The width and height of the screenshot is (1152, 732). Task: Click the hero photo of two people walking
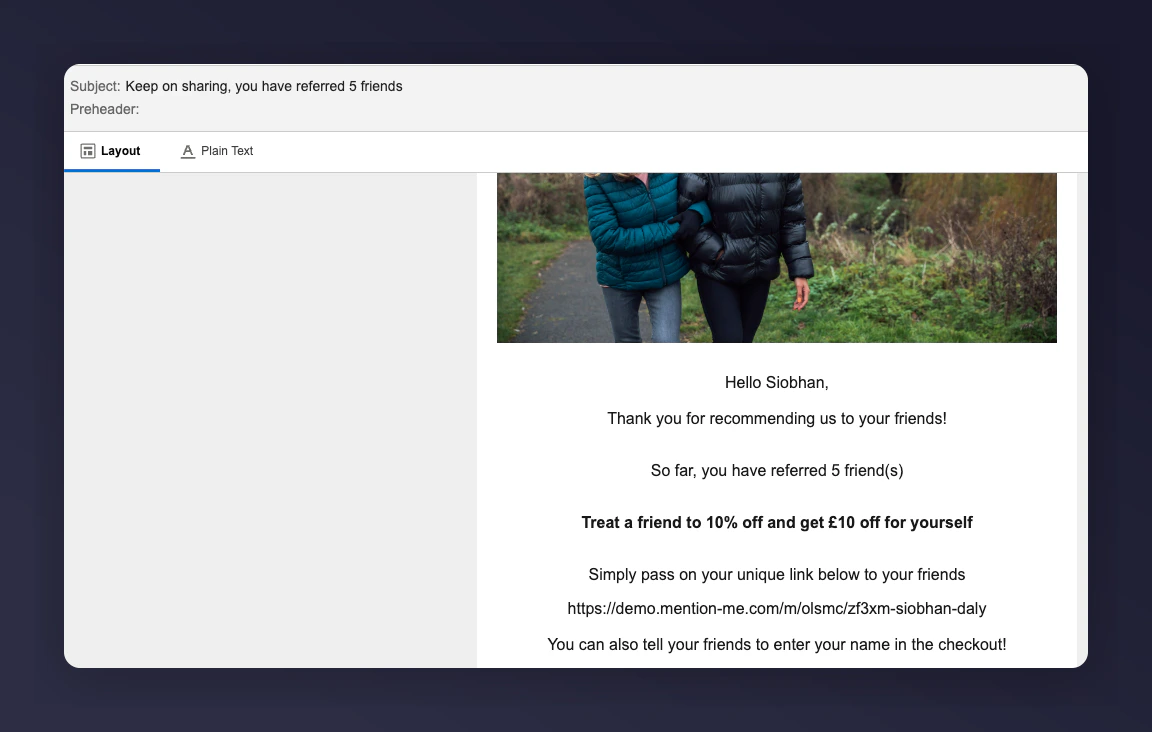(777, 258)
